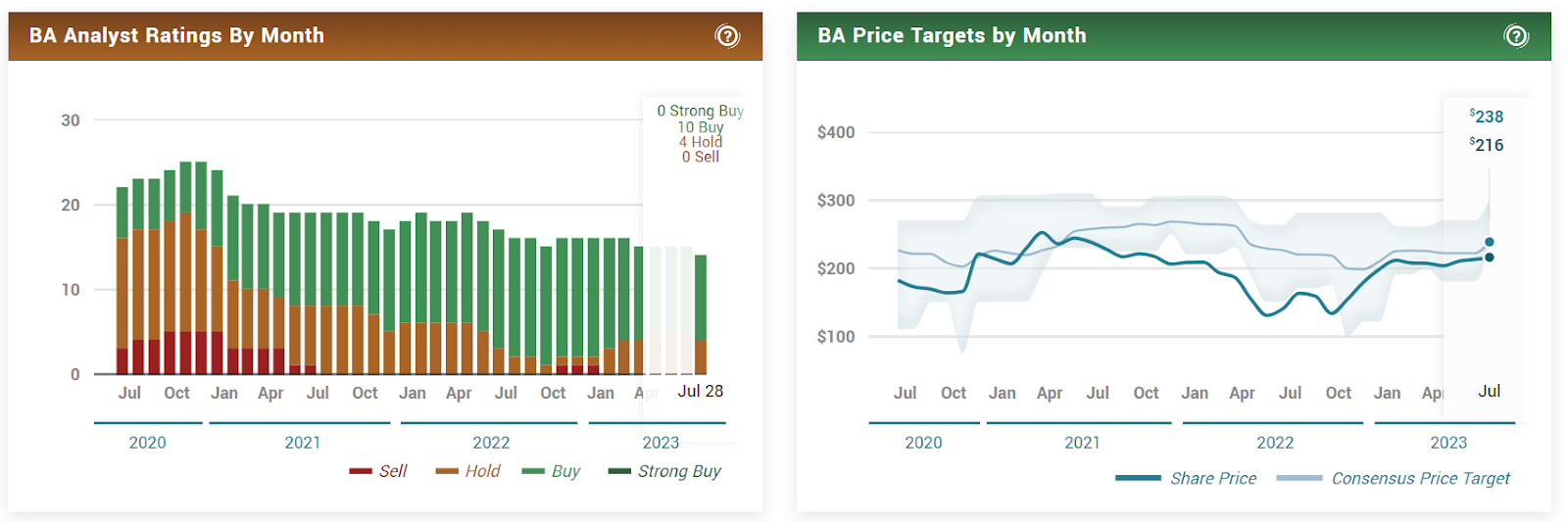This screenshot has width=1568, height=522.
Task: Click the 10 y-axis label on ratings chart
Action: coord(71,290)
